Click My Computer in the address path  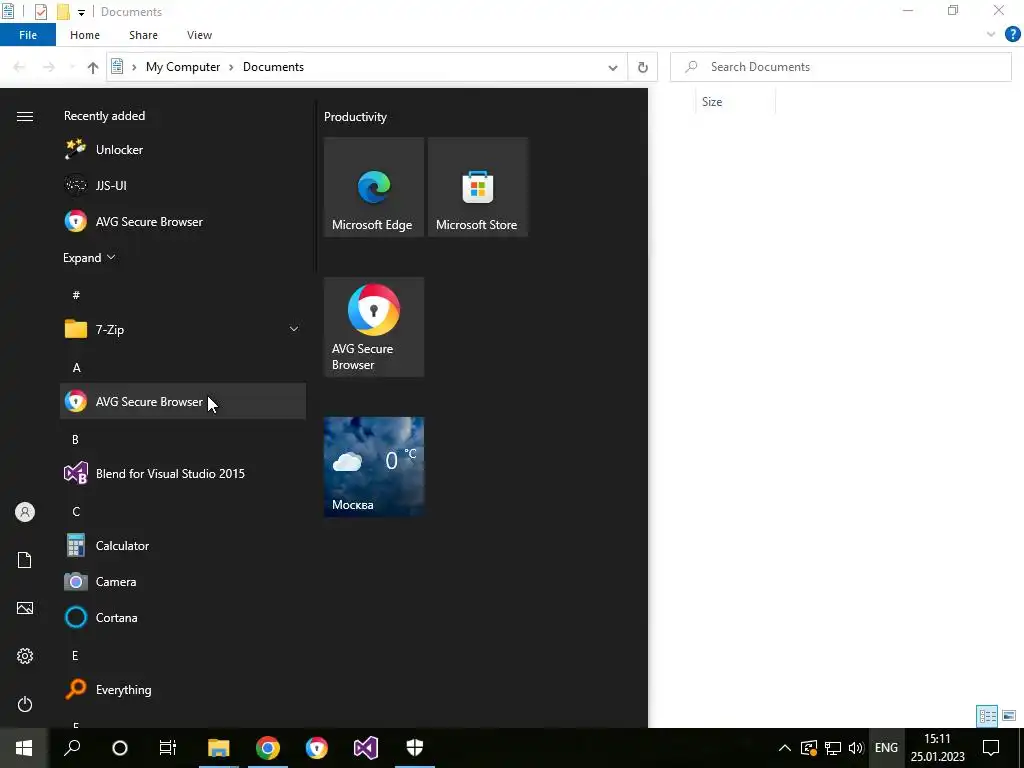[183, 67]
